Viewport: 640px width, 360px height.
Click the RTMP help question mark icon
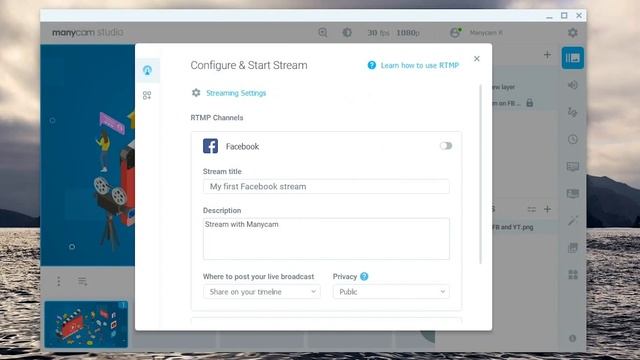pyautogui.click(x=371, y=65)
